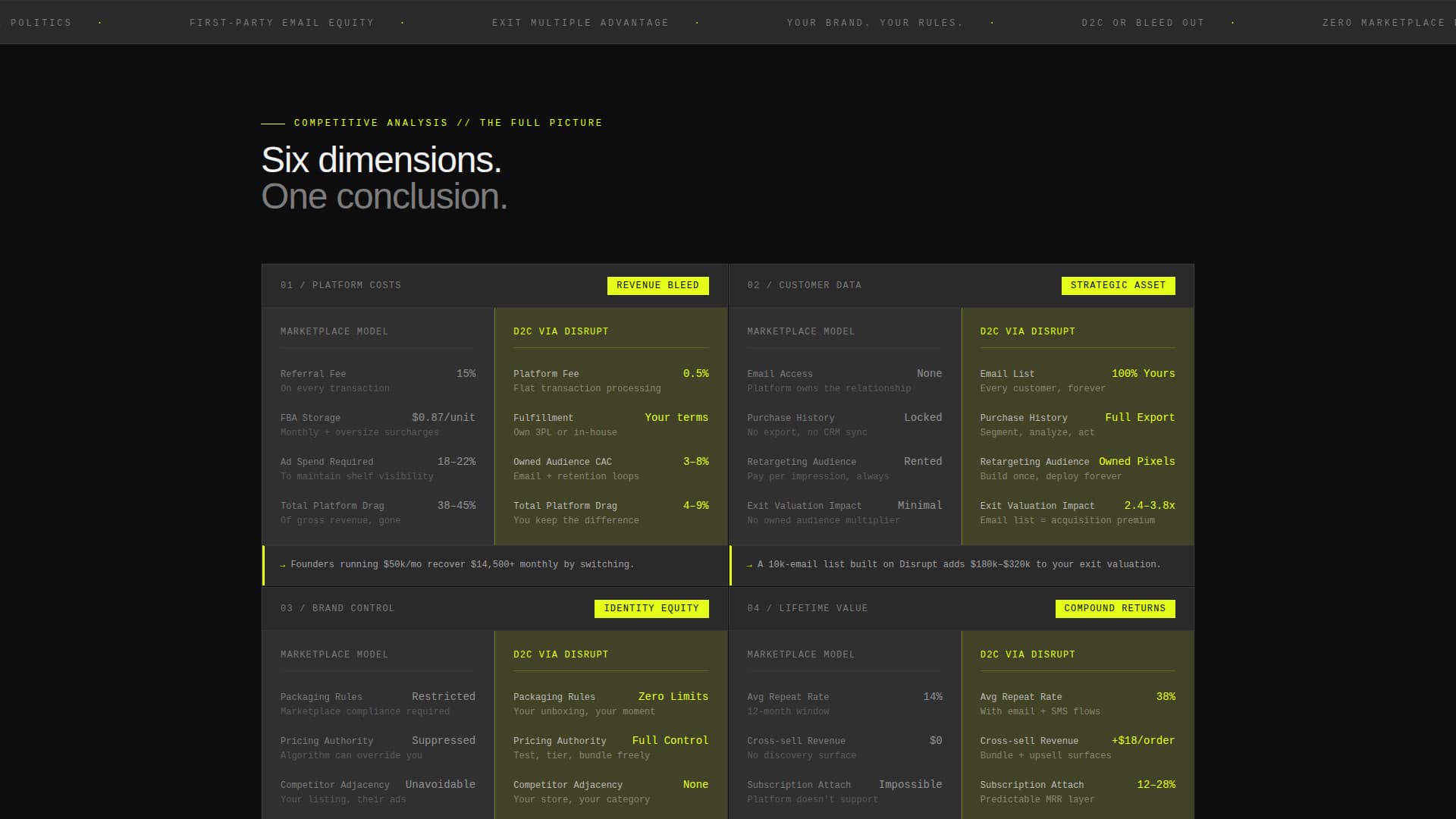1456x819 pixels.
Task: Click the REVENUE BLEED badge
Action: pos(657,285)
